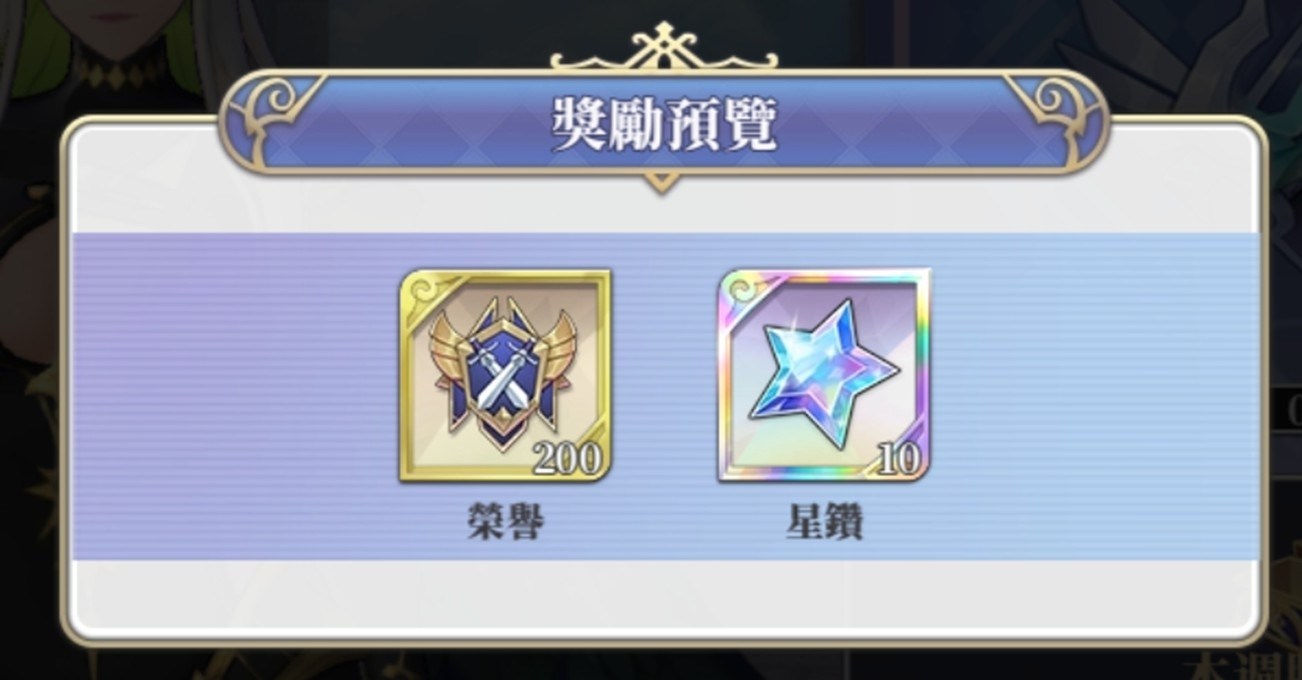Click the 獎勵預覽 title banner text
This screenshot has width=1302, height=680.
click(664, 124)
